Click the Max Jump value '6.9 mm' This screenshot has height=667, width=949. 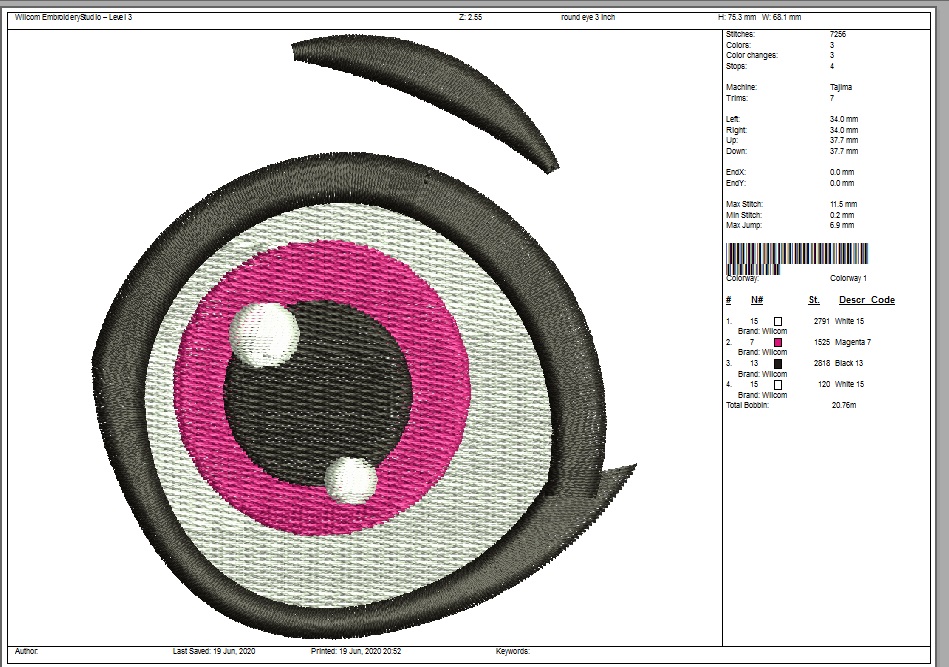841,225
